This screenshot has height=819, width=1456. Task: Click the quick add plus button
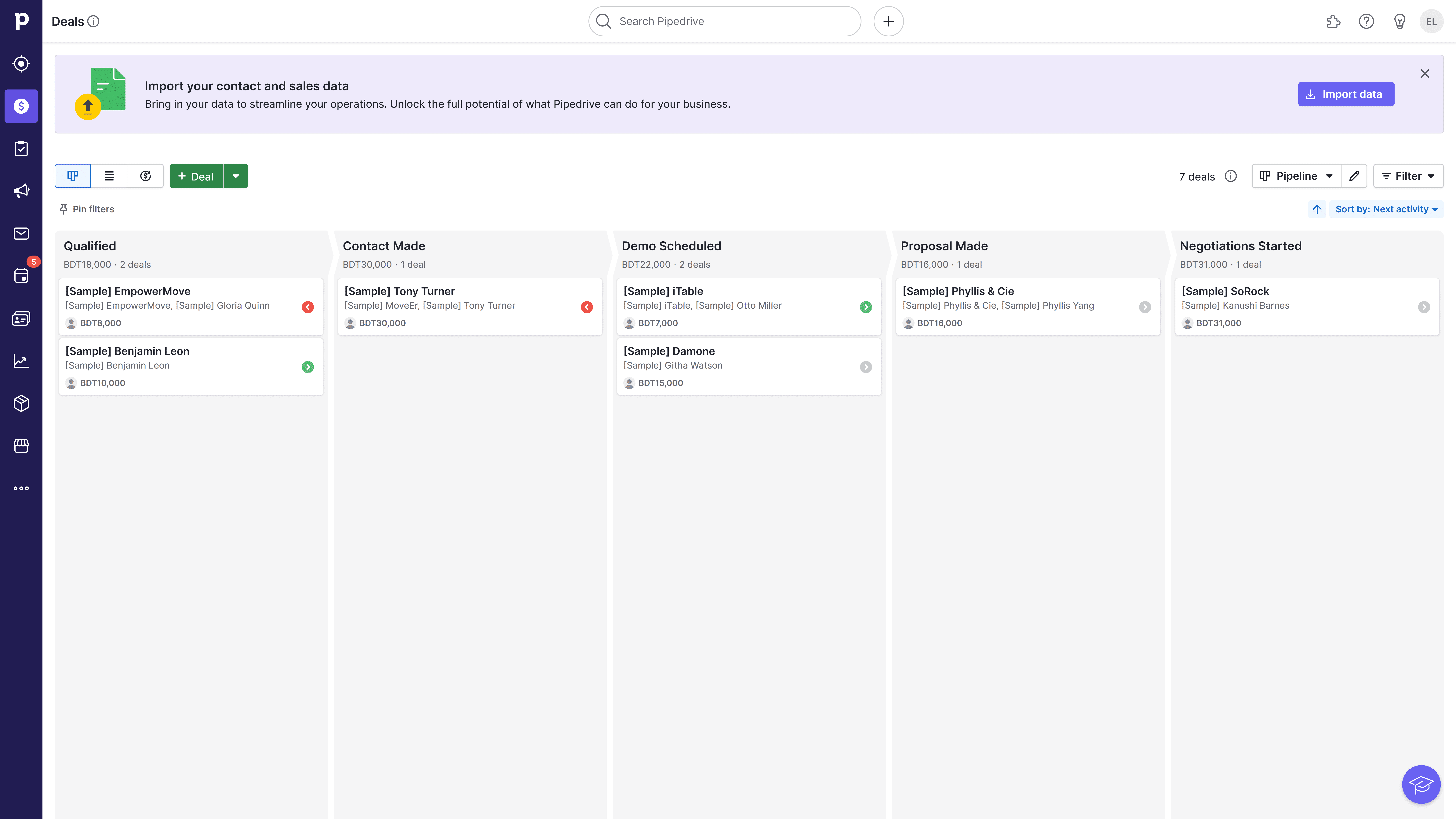889,21
